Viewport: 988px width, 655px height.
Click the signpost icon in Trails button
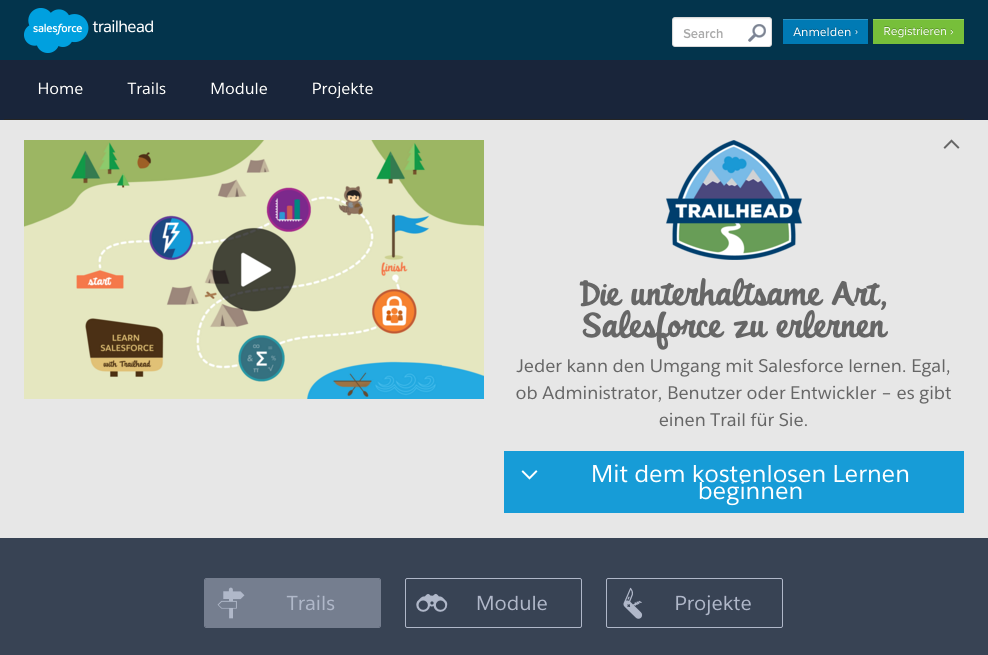coord(231,603)
